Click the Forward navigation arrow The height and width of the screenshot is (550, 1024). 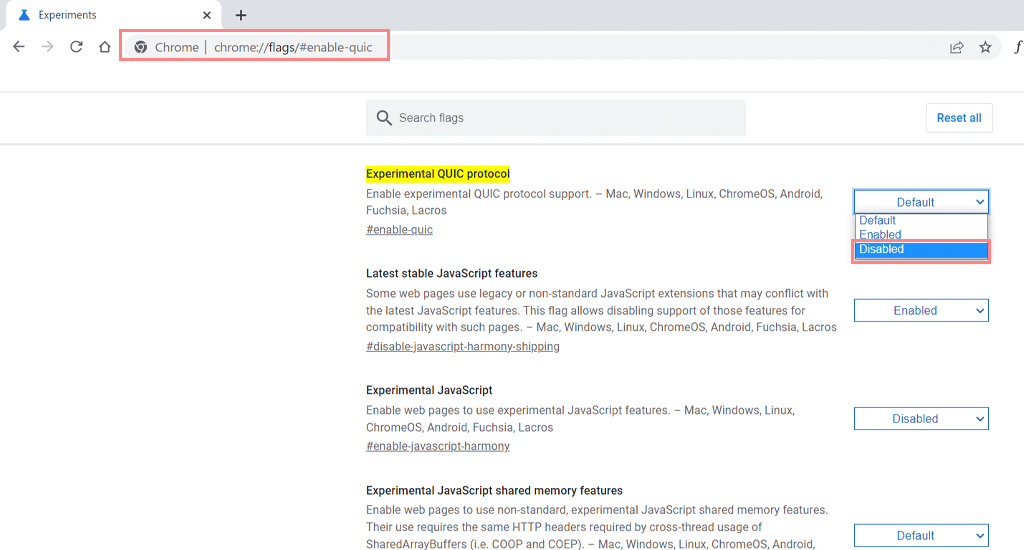click(47, 47)
